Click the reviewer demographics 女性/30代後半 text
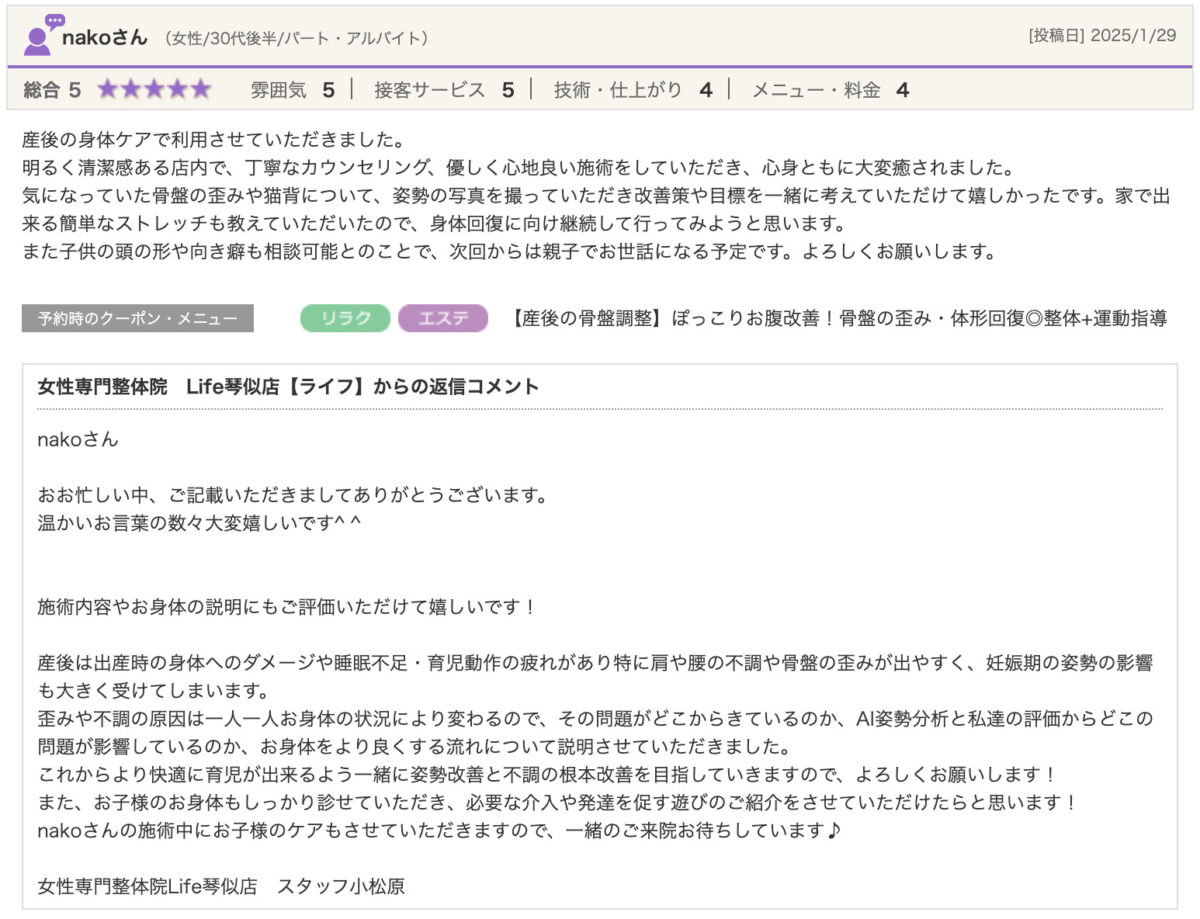Image resolution: width=1200 pixels, height=919 pixels. coord(297,38)
